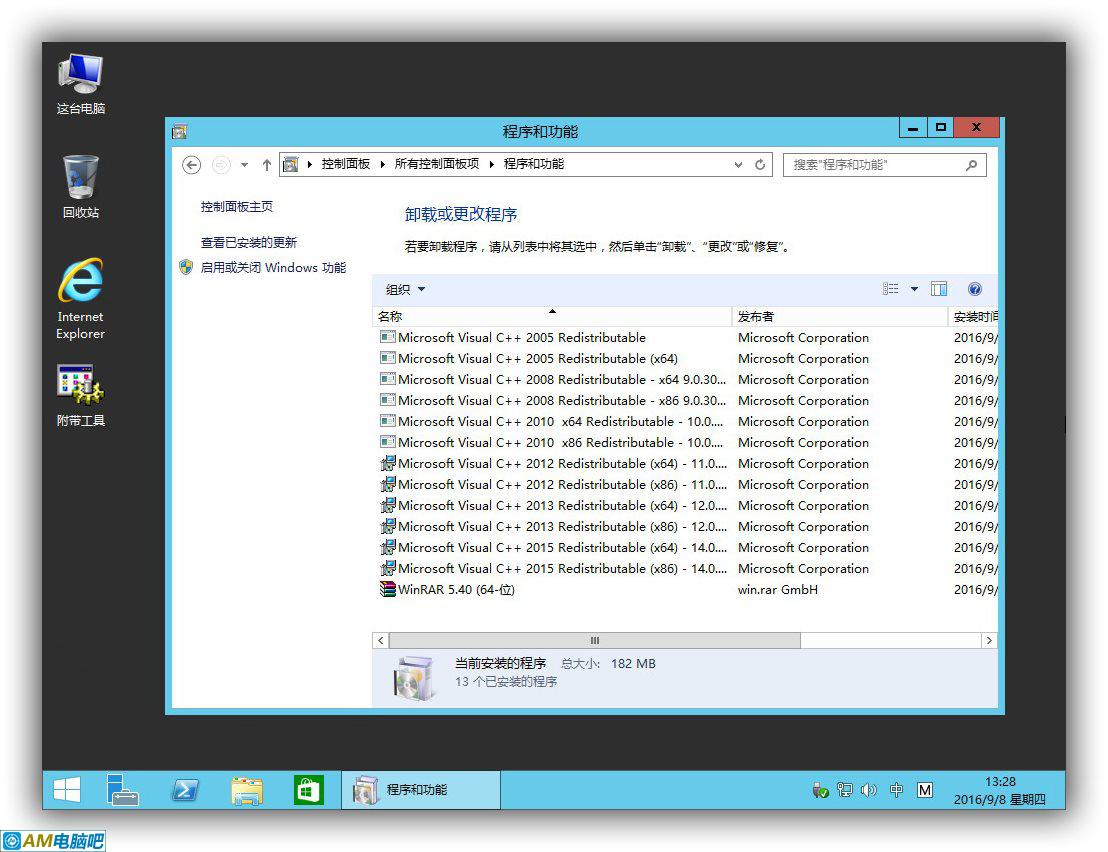Click the Visual C++ 2012 (x64) installer icon
1108x852 pixels.
pos(387,463)
